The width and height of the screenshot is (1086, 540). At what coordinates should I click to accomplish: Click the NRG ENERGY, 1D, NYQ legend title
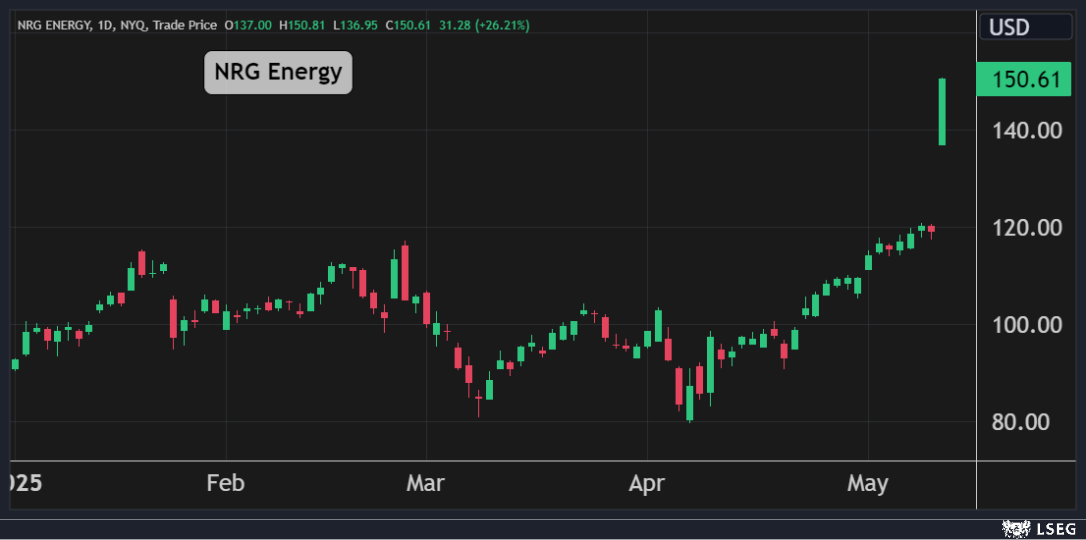pos(82,26)
